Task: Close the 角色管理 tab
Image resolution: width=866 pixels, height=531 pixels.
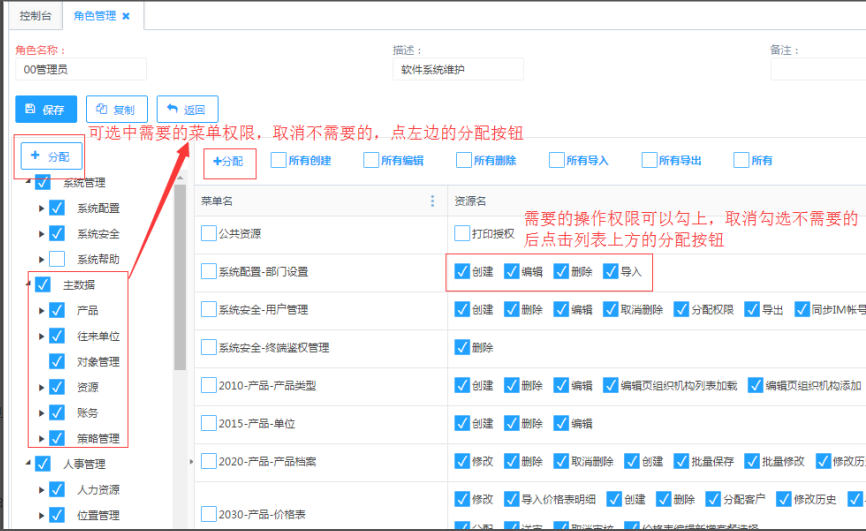Action: point(126,16)
